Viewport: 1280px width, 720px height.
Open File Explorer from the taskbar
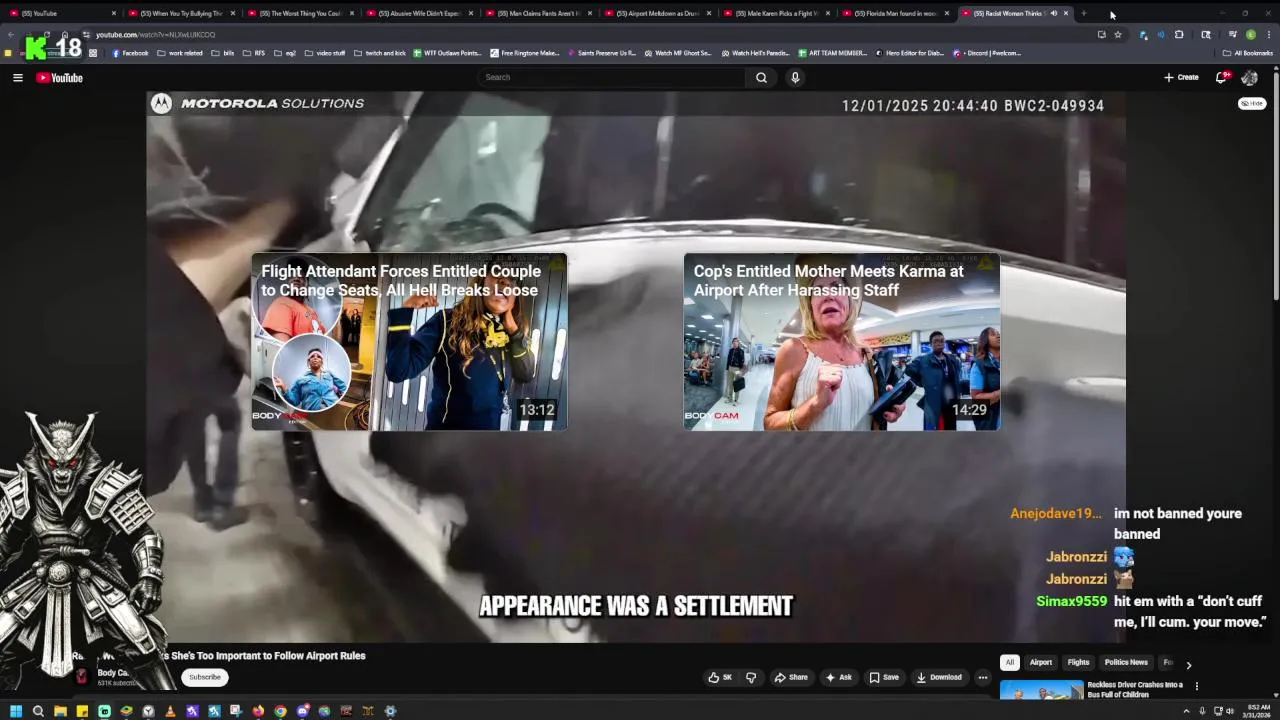(x=60, y=711)
